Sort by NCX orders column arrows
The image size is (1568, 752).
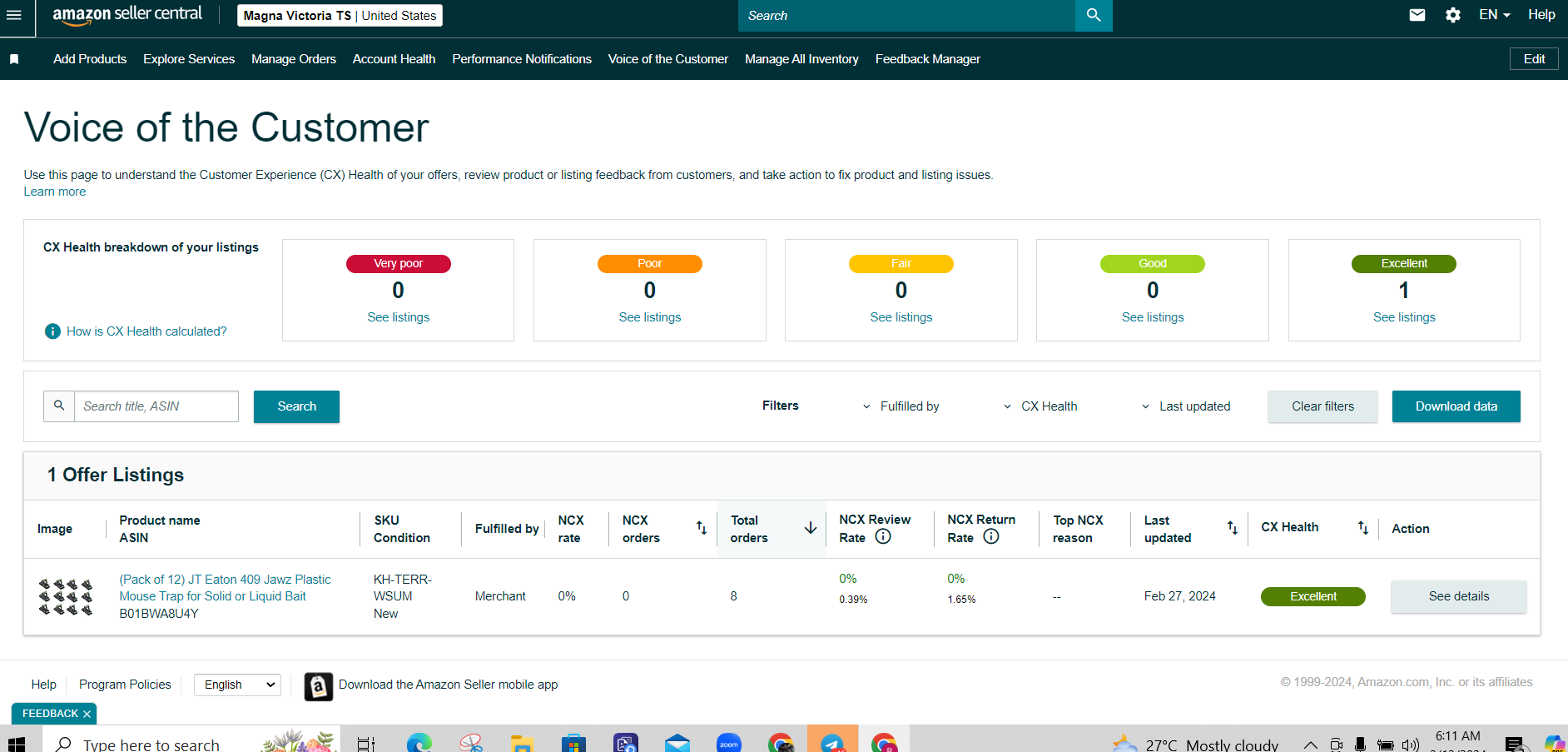point(702,528)
